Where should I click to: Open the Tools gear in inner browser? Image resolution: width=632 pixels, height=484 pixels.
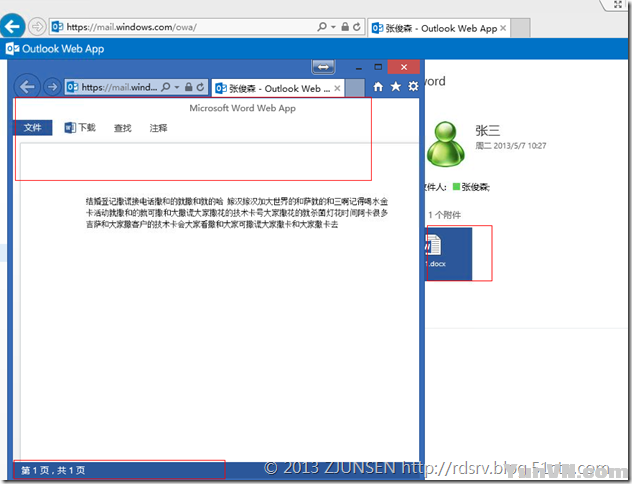pos(413,86)
